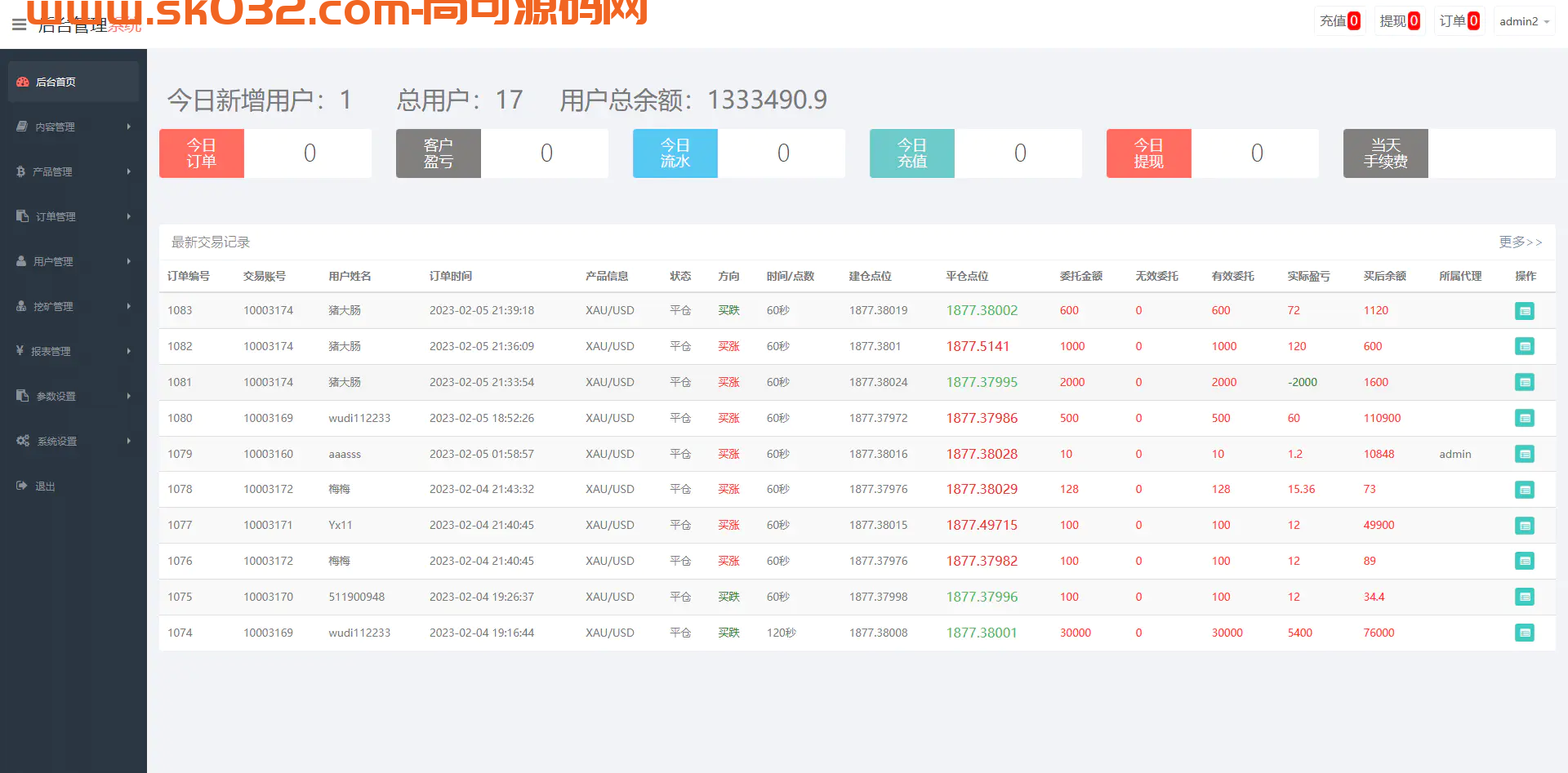The height and width of the screenshot is (773, 1568).
Task: Click the 今日提现 stat card
Action: pyautogui.click(x=1213, y=153)
